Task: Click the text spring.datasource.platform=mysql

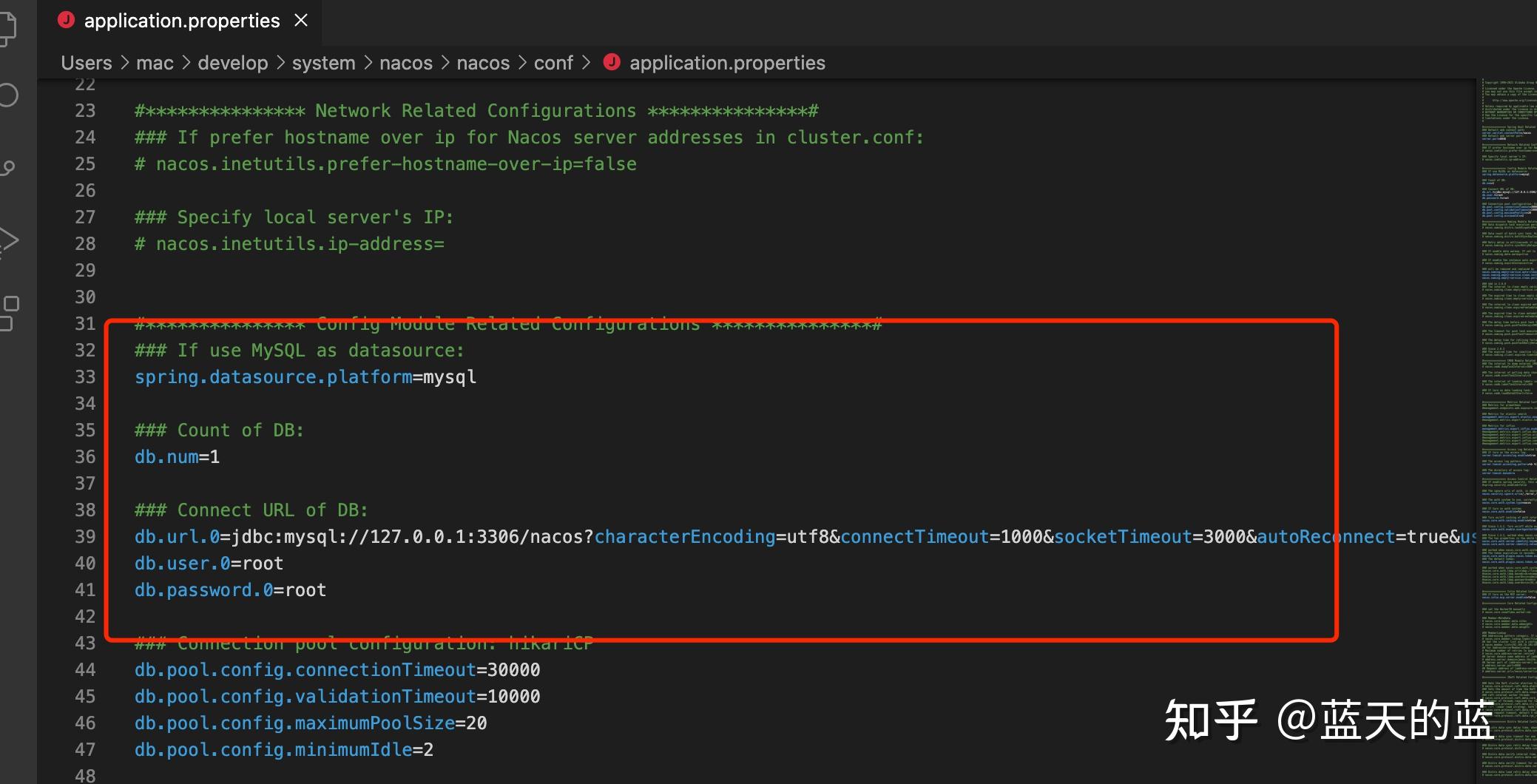Action: [x=305, y=377]
